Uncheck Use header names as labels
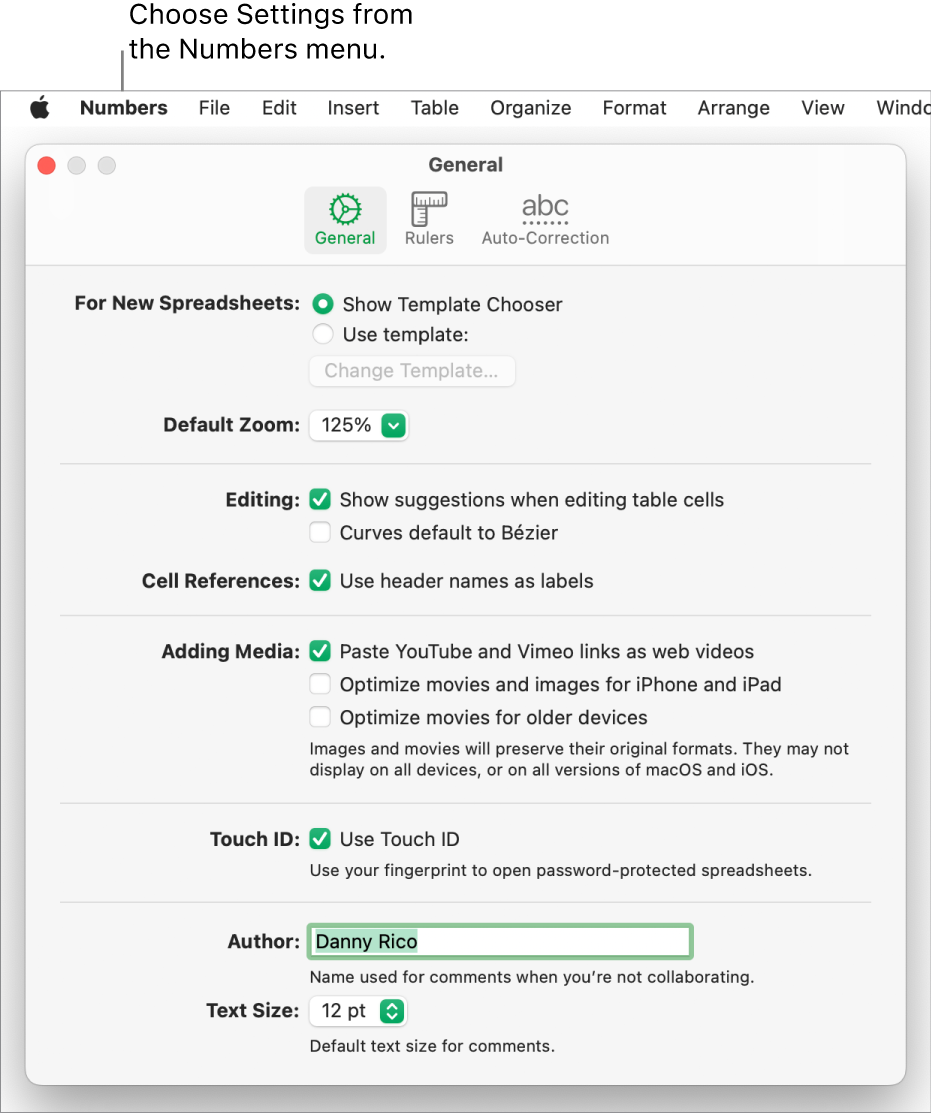This screenshot has width=932, height=1116. pos(320,580)
